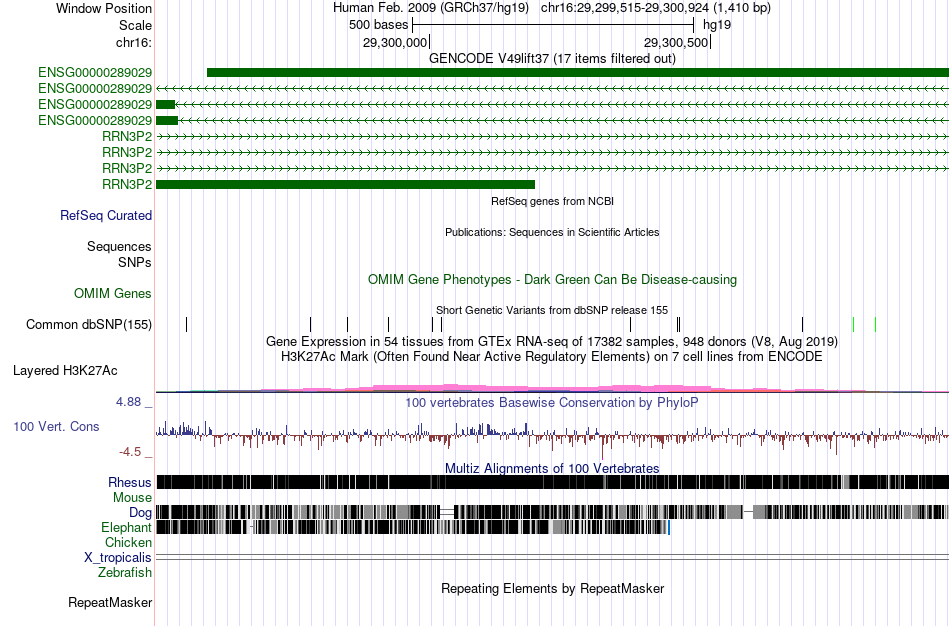The image size is (950, 626).
Task: Open Short Genetic Variants from dbSNP title
Action: click(552, 310)
